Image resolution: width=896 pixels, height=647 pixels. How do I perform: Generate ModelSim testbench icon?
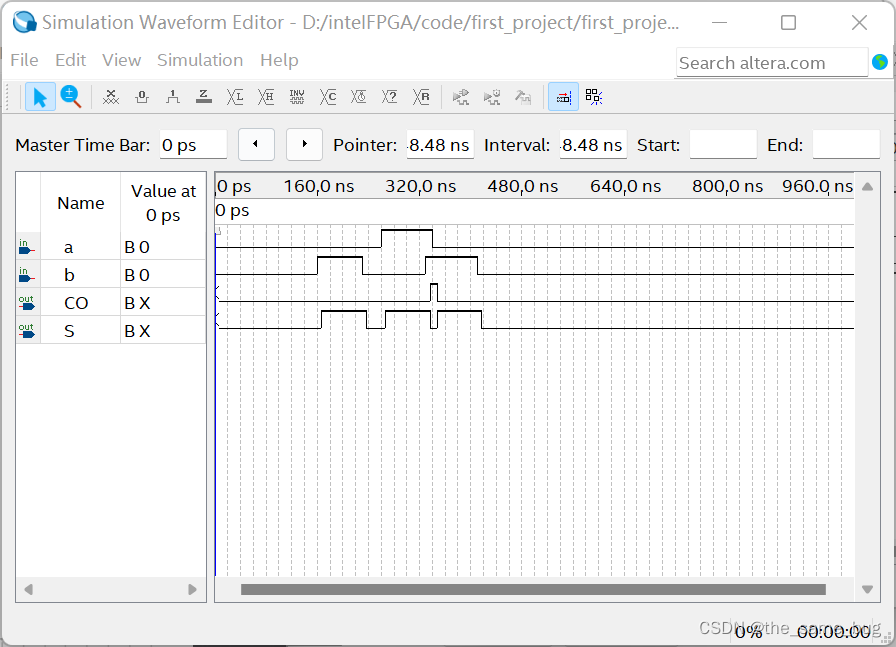(x=523, y=97)
